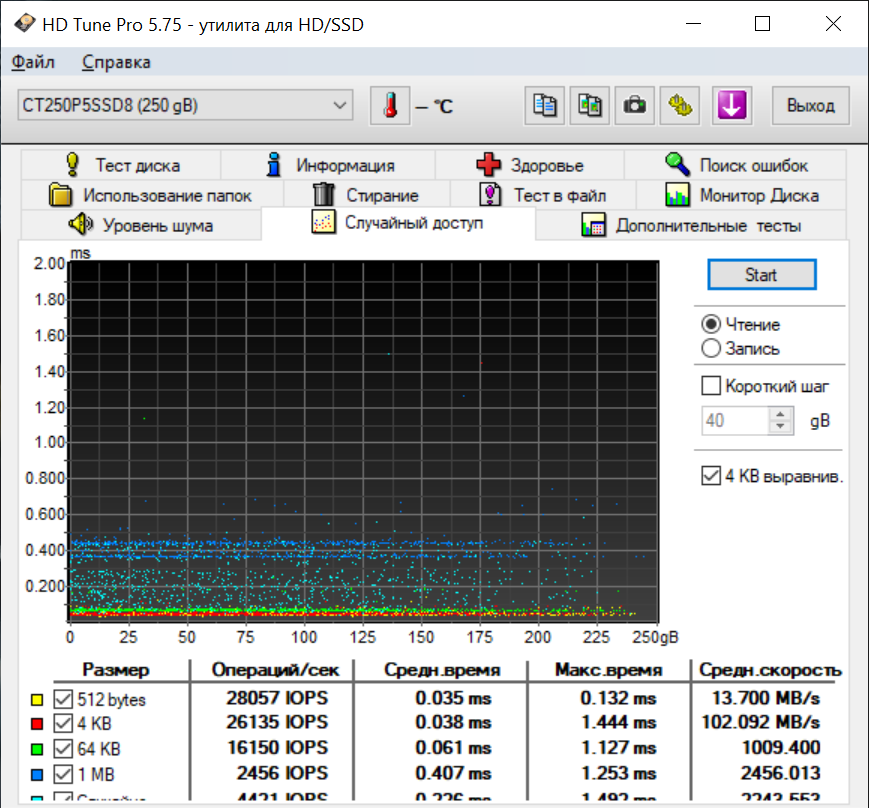The height and width of the screenshot is (808, 869).
Task: Click the temperature thermometer icon
Action: click(x=389, y=106)
